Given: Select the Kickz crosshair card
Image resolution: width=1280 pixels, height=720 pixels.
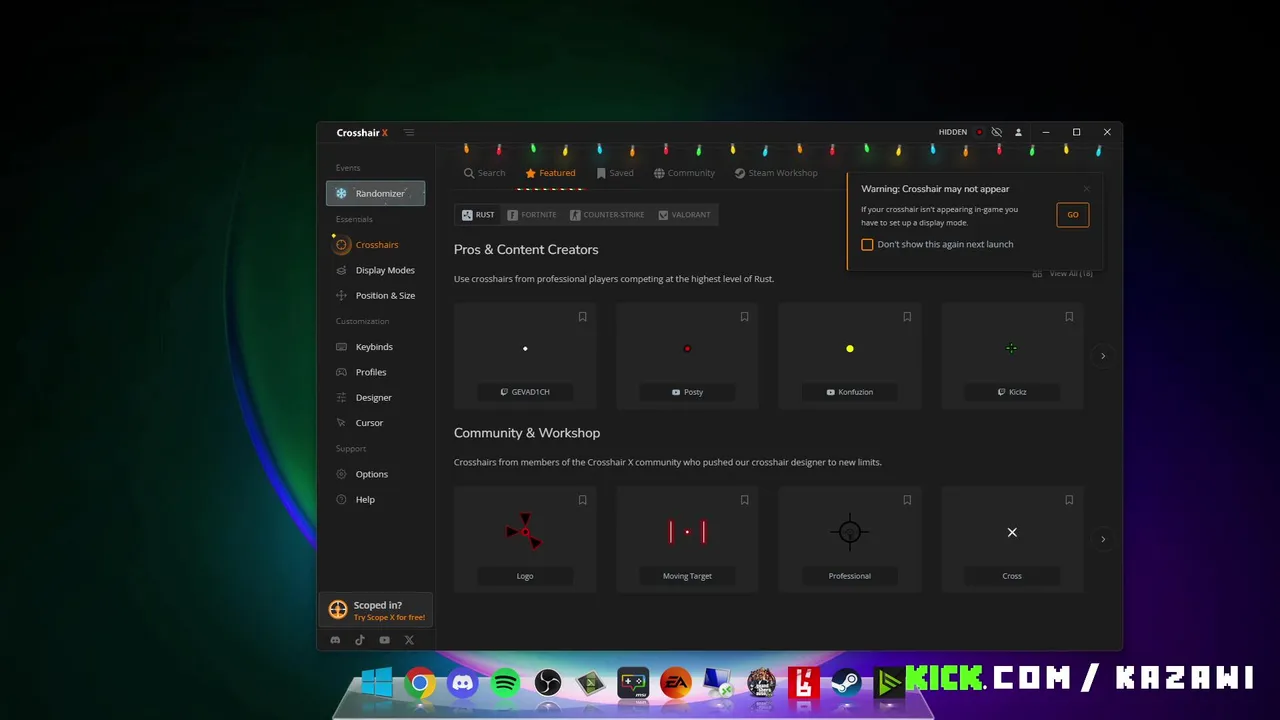Looking at the screenshot, I should [x=1012, y=355].
